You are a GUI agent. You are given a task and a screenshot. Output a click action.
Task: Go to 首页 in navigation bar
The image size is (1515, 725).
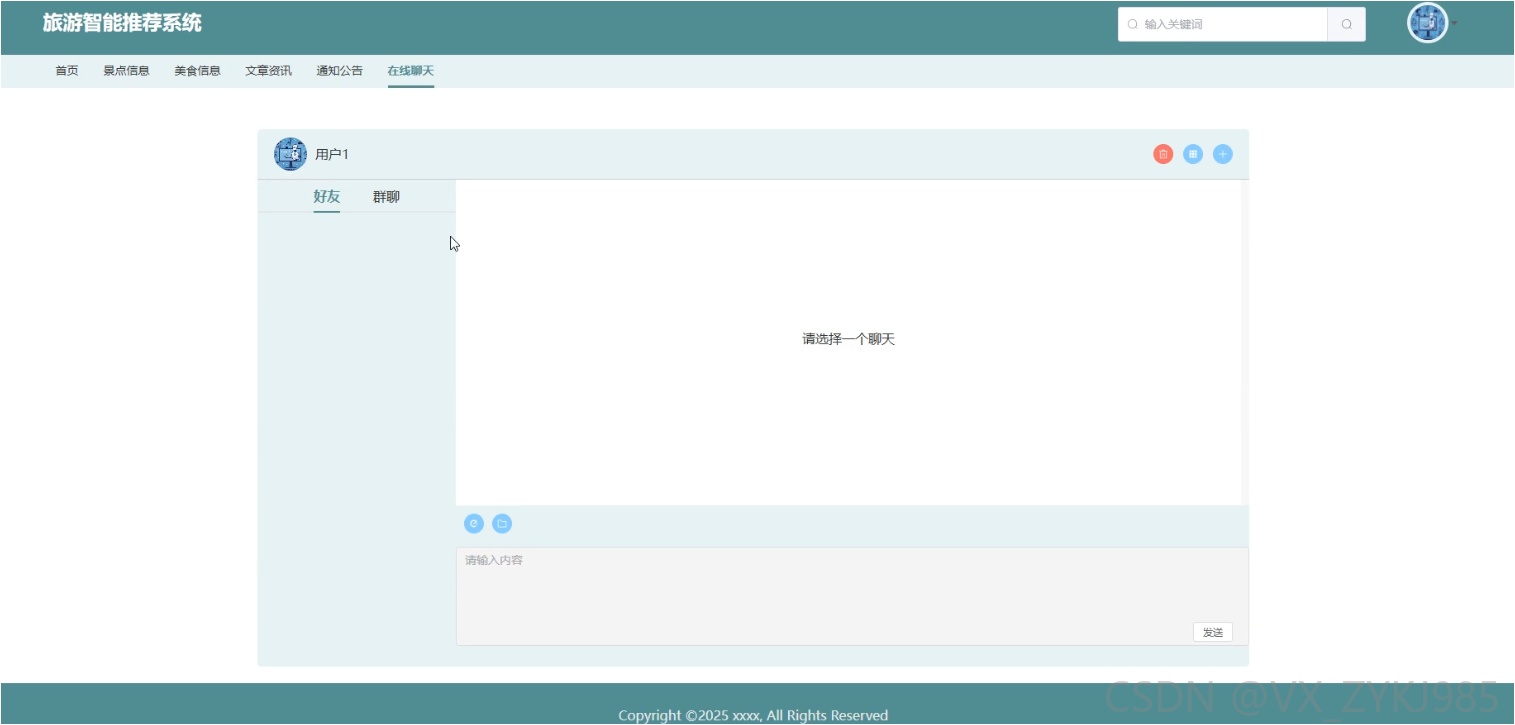pyautogui.click(x=67, y=71)
